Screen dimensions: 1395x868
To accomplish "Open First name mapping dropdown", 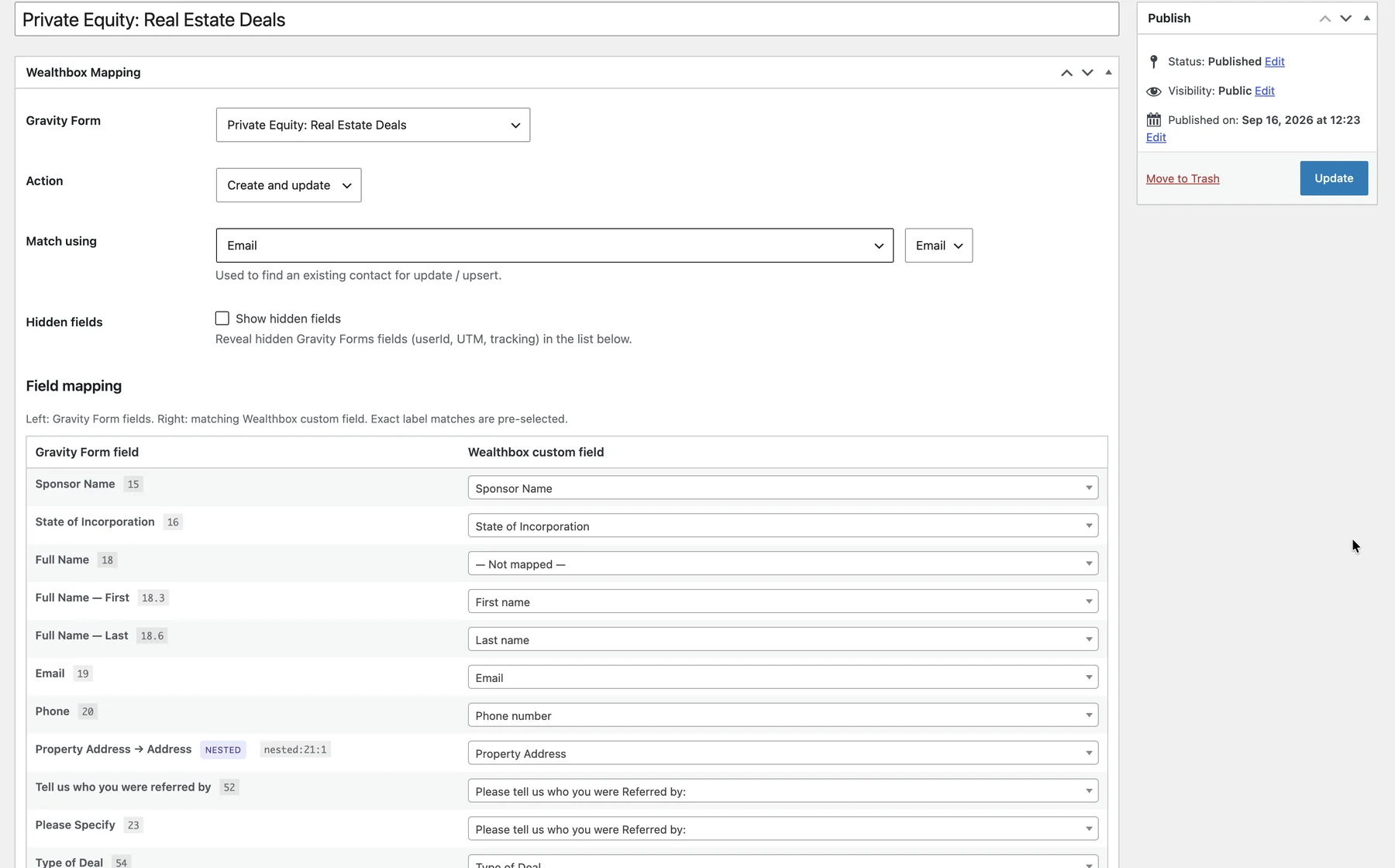I will click(783, 602).
